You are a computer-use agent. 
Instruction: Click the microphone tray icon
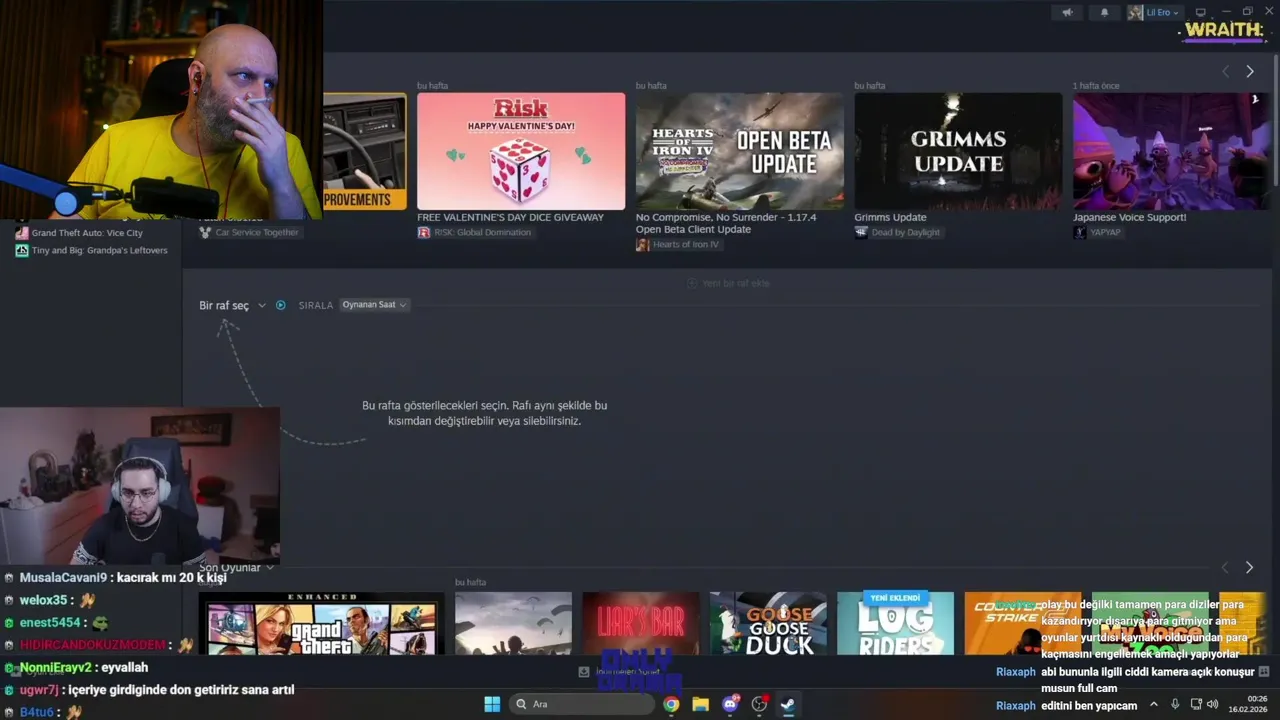1175,704
